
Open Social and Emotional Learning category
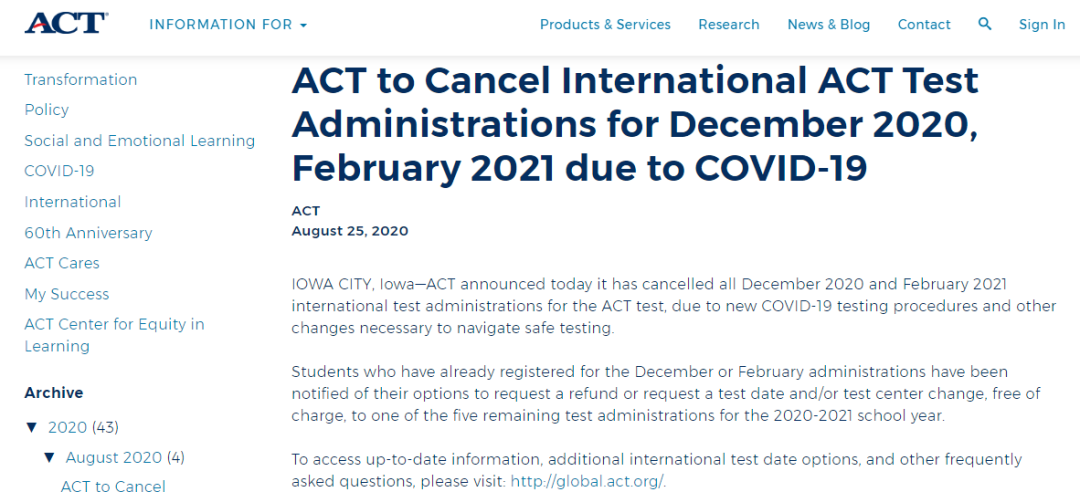[x=140, y=141]
